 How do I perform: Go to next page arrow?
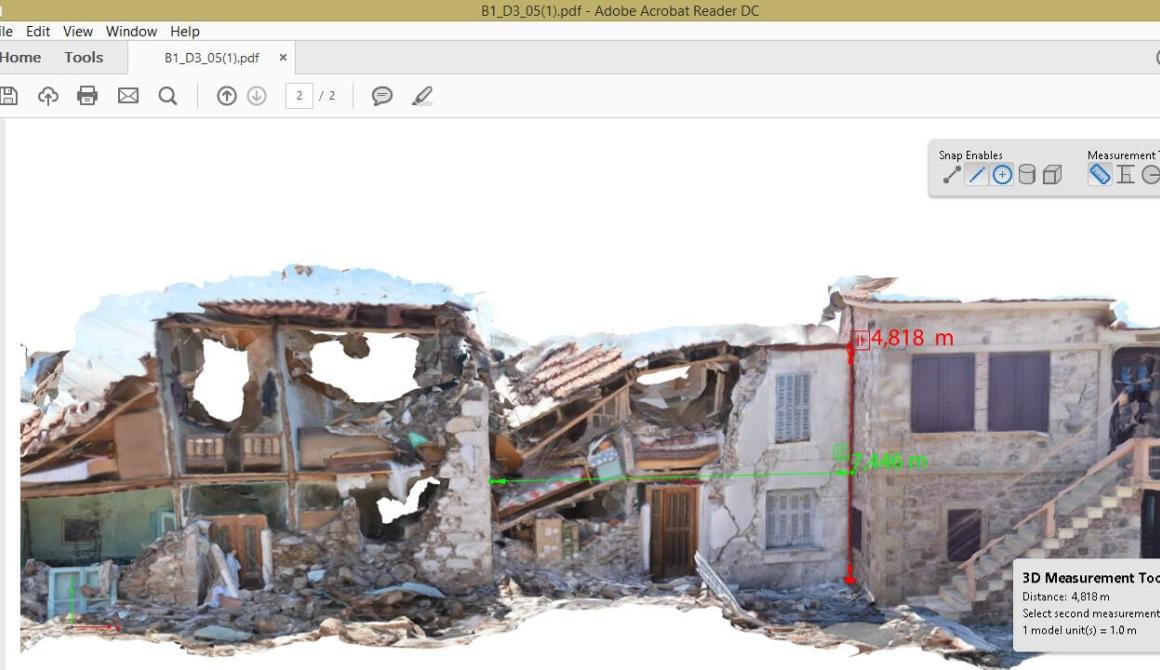coord(257,96)
